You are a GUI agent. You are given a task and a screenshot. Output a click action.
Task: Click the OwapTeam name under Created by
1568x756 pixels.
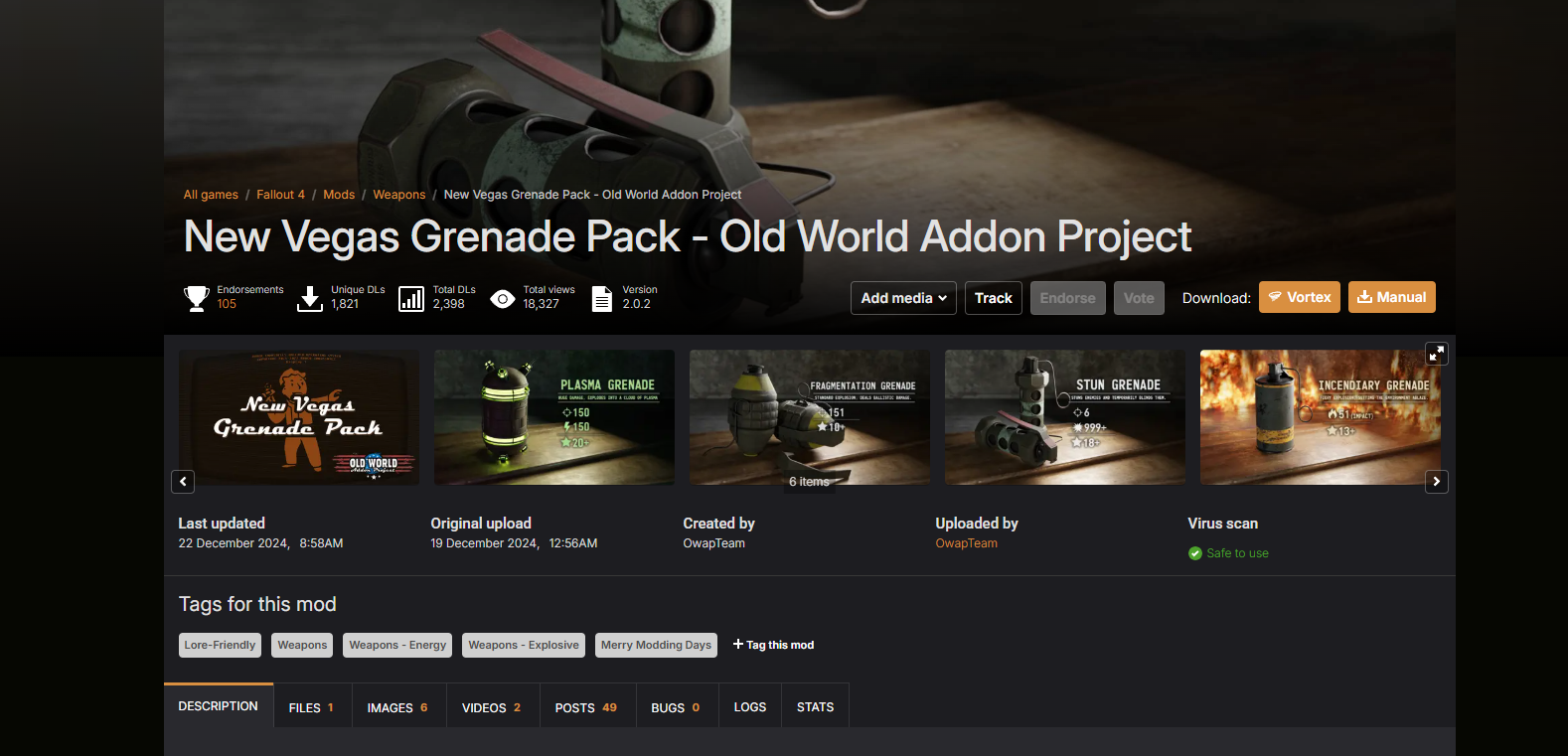click(713, 543)
